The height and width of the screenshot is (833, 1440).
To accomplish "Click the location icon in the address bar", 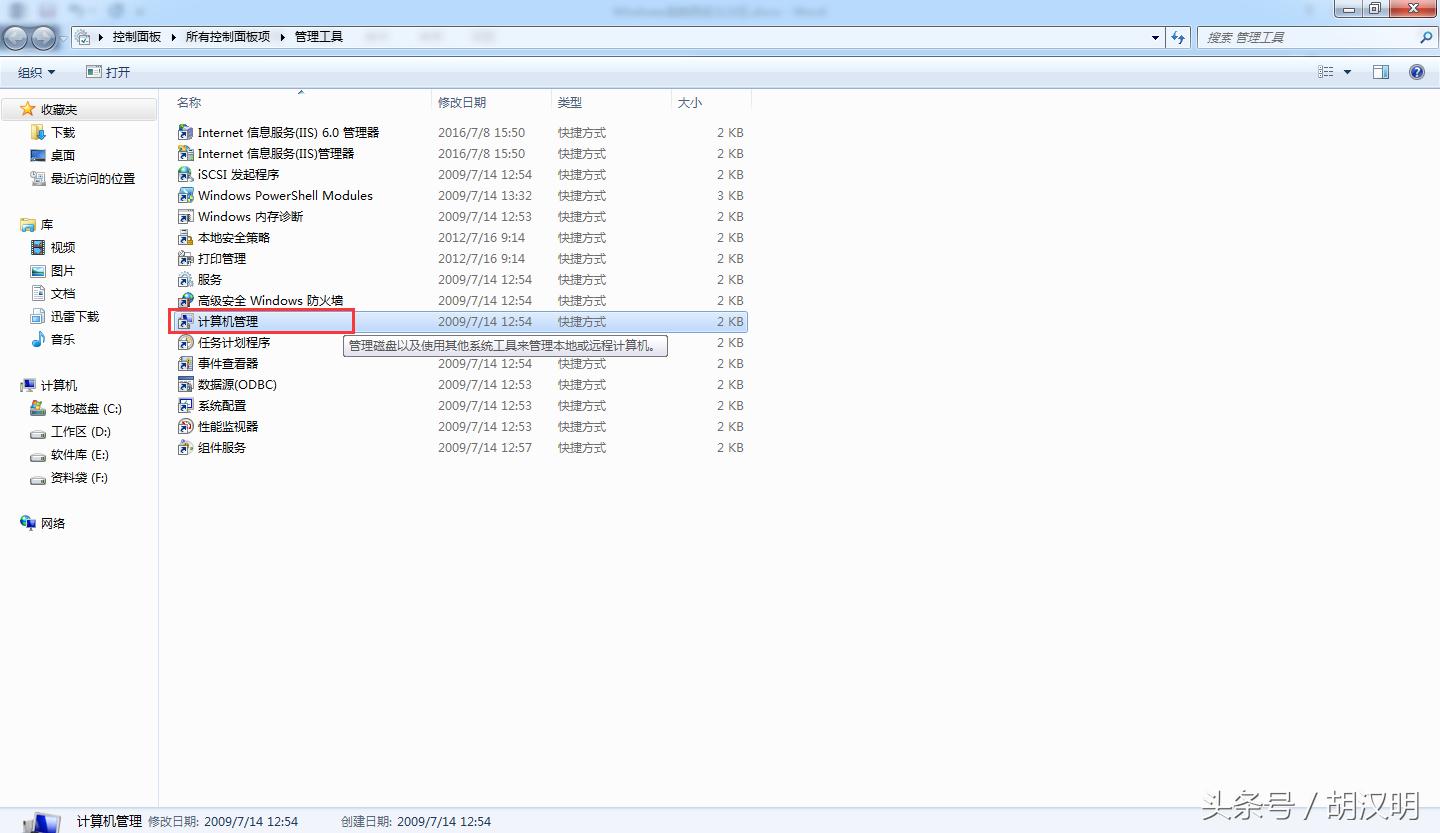I will [x=84, y=37].
